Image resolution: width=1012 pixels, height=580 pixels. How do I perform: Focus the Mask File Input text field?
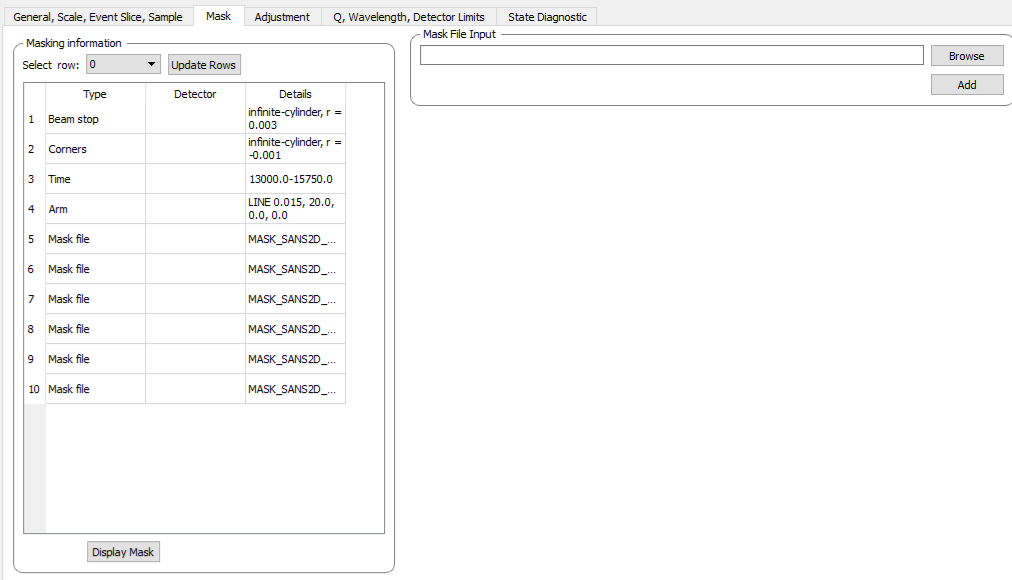(x=671, y=56)
